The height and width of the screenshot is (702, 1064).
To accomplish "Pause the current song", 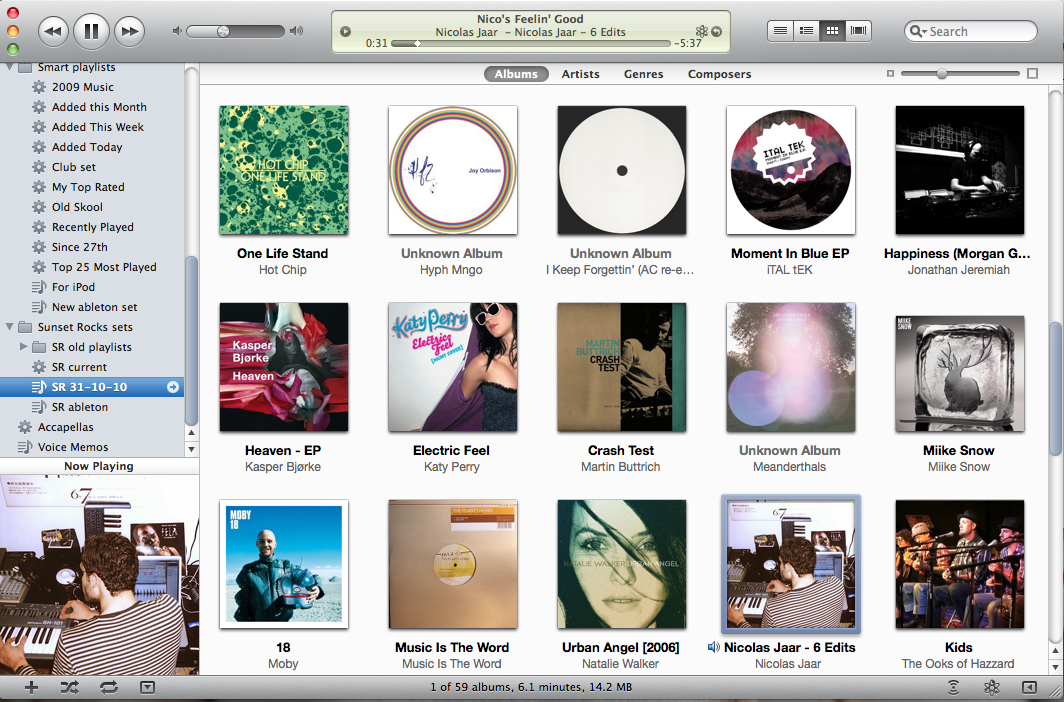I will tap(92, 31).
